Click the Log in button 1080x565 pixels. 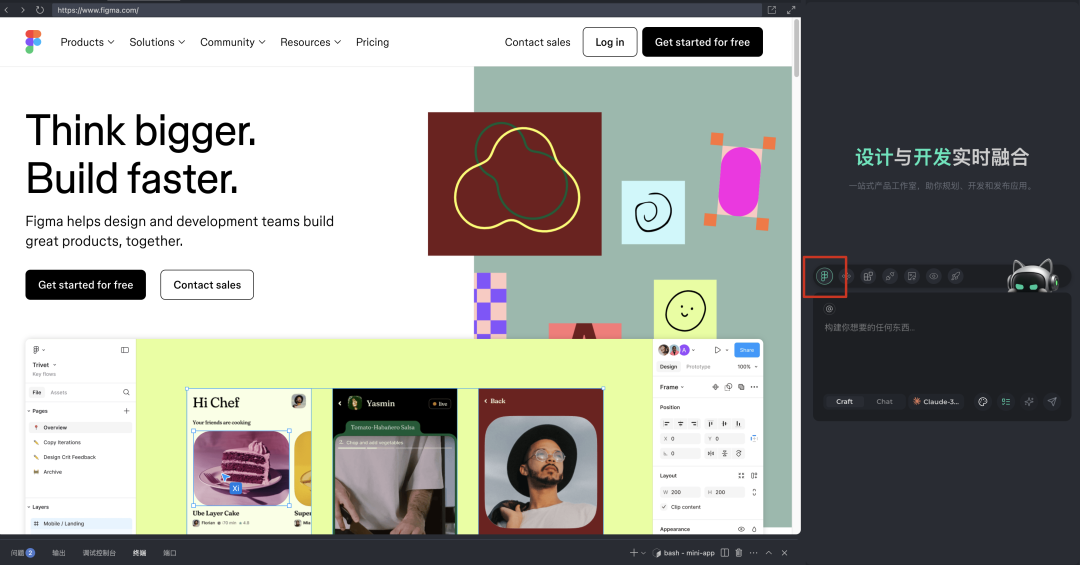(609, 42)
